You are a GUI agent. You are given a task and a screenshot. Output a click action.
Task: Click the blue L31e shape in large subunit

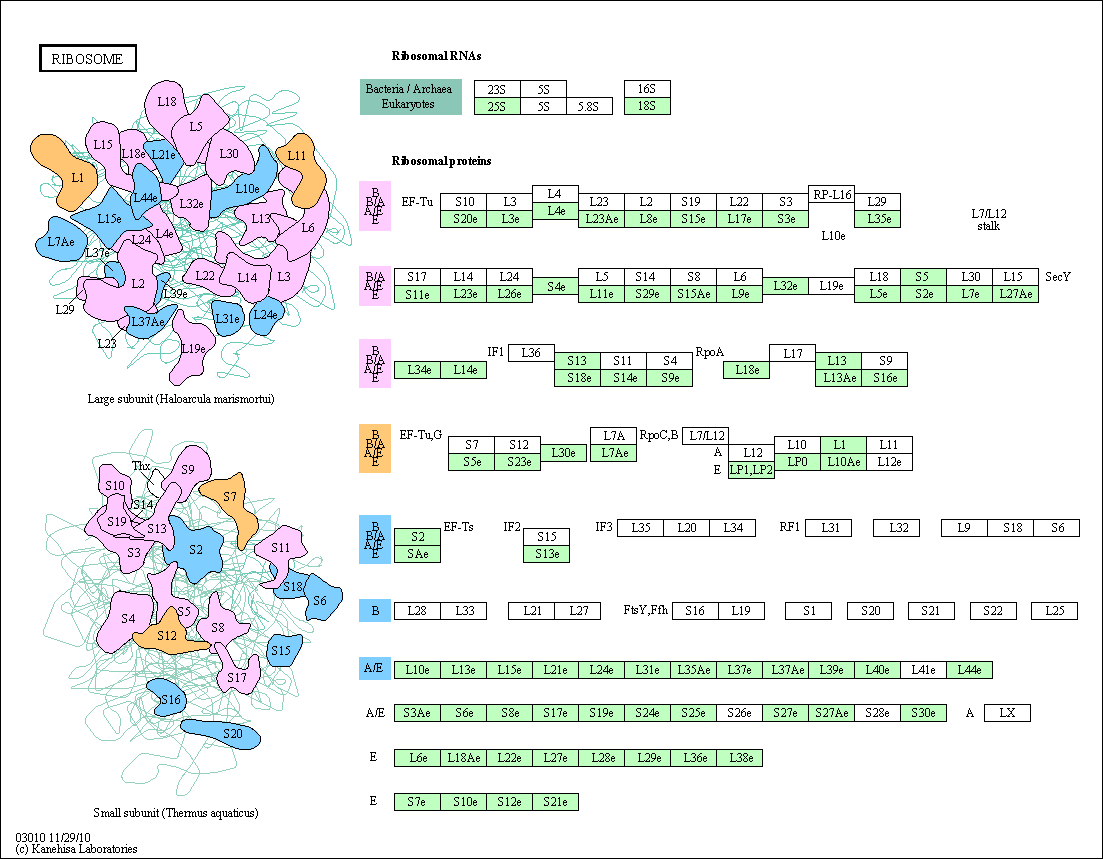[228, 318]
